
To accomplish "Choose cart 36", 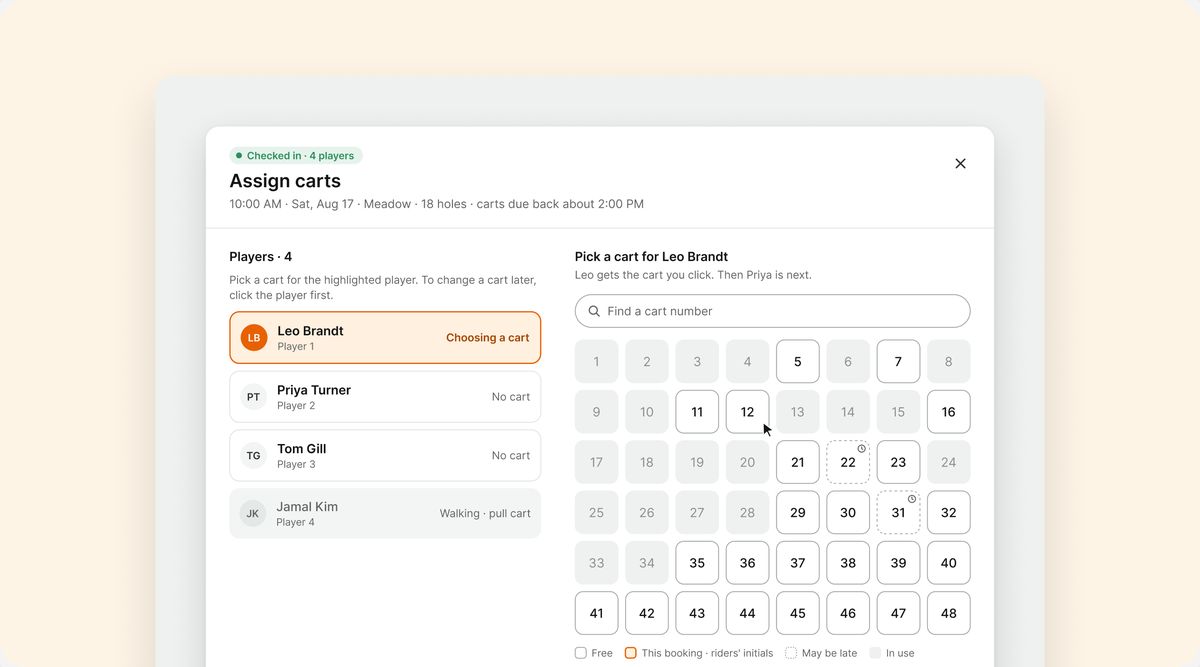I will (747, 563).
